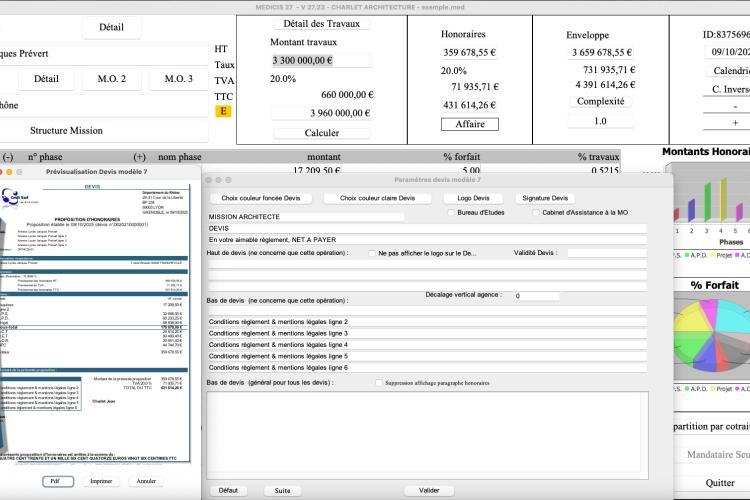Click the DEVIS text field

click(427, 228)
